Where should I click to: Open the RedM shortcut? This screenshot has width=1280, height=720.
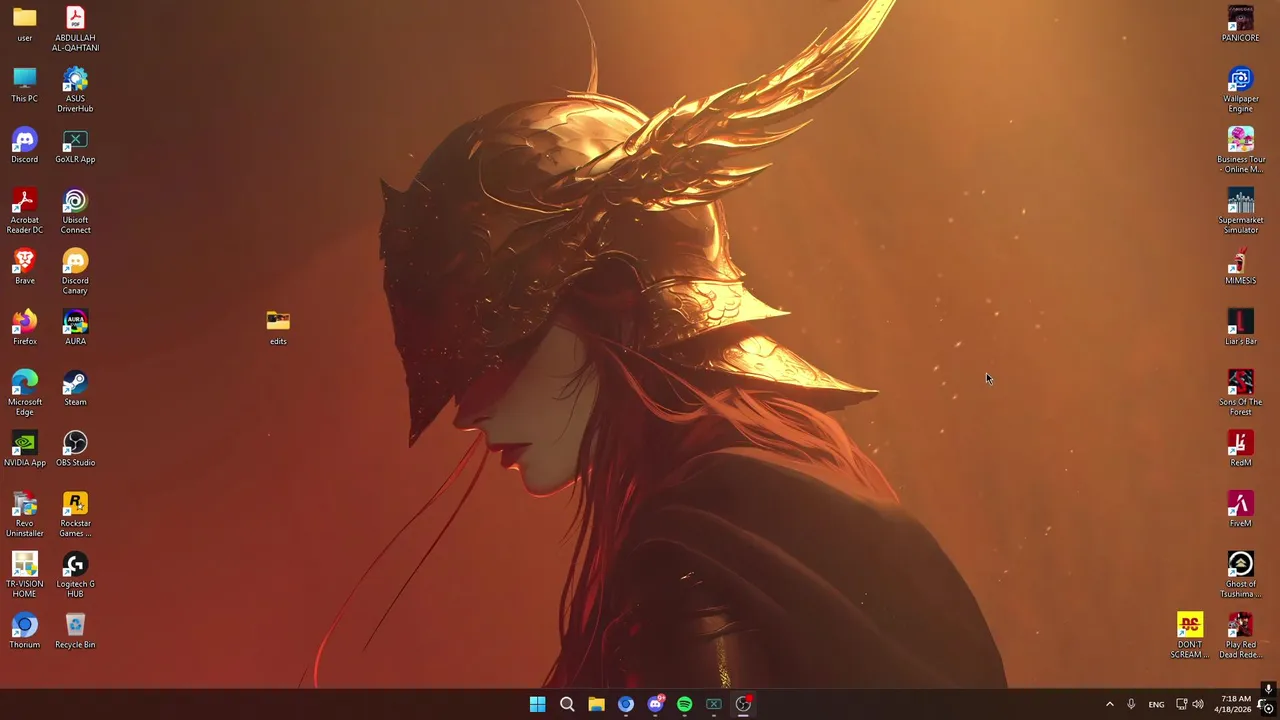[1240, 449]
